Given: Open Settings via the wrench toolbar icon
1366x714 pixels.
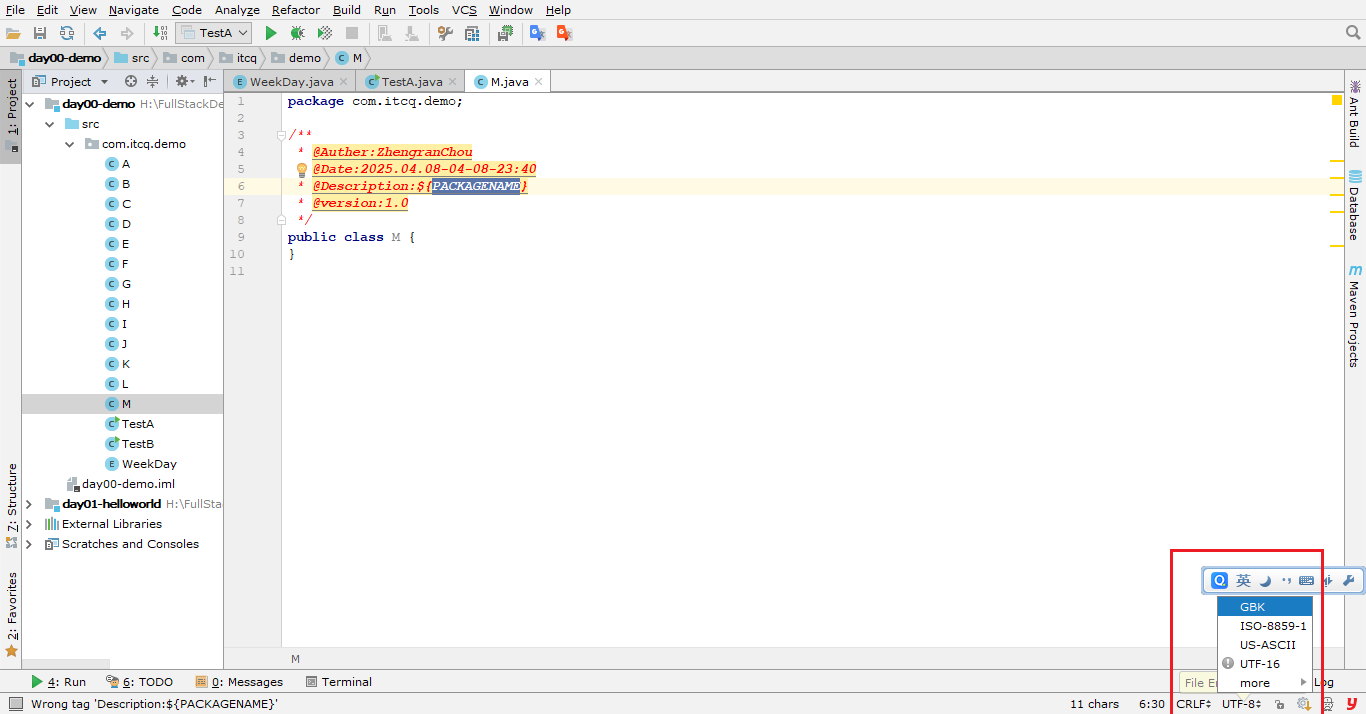Looking at the screenshot, I should 445,33.
